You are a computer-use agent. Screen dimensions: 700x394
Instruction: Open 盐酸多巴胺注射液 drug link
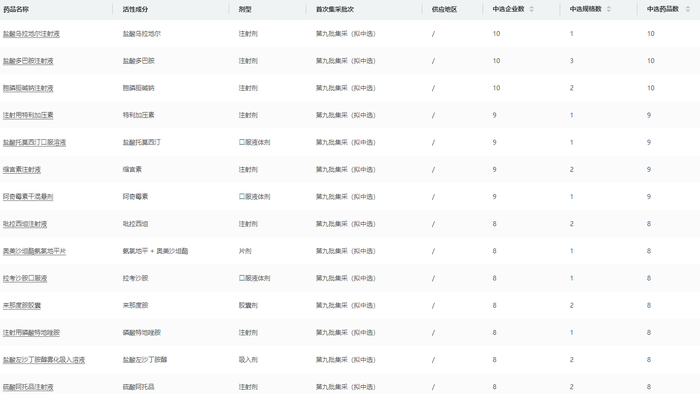[x=28, y=61]
